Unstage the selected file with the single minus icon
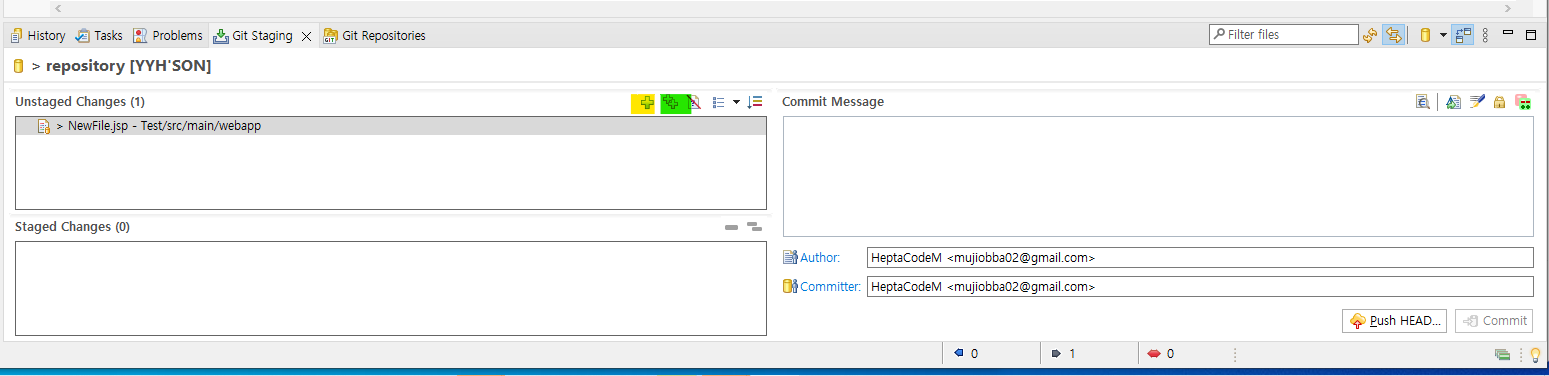The width and height of the screenshot is (1549, 376). click(x=731, y=227)
